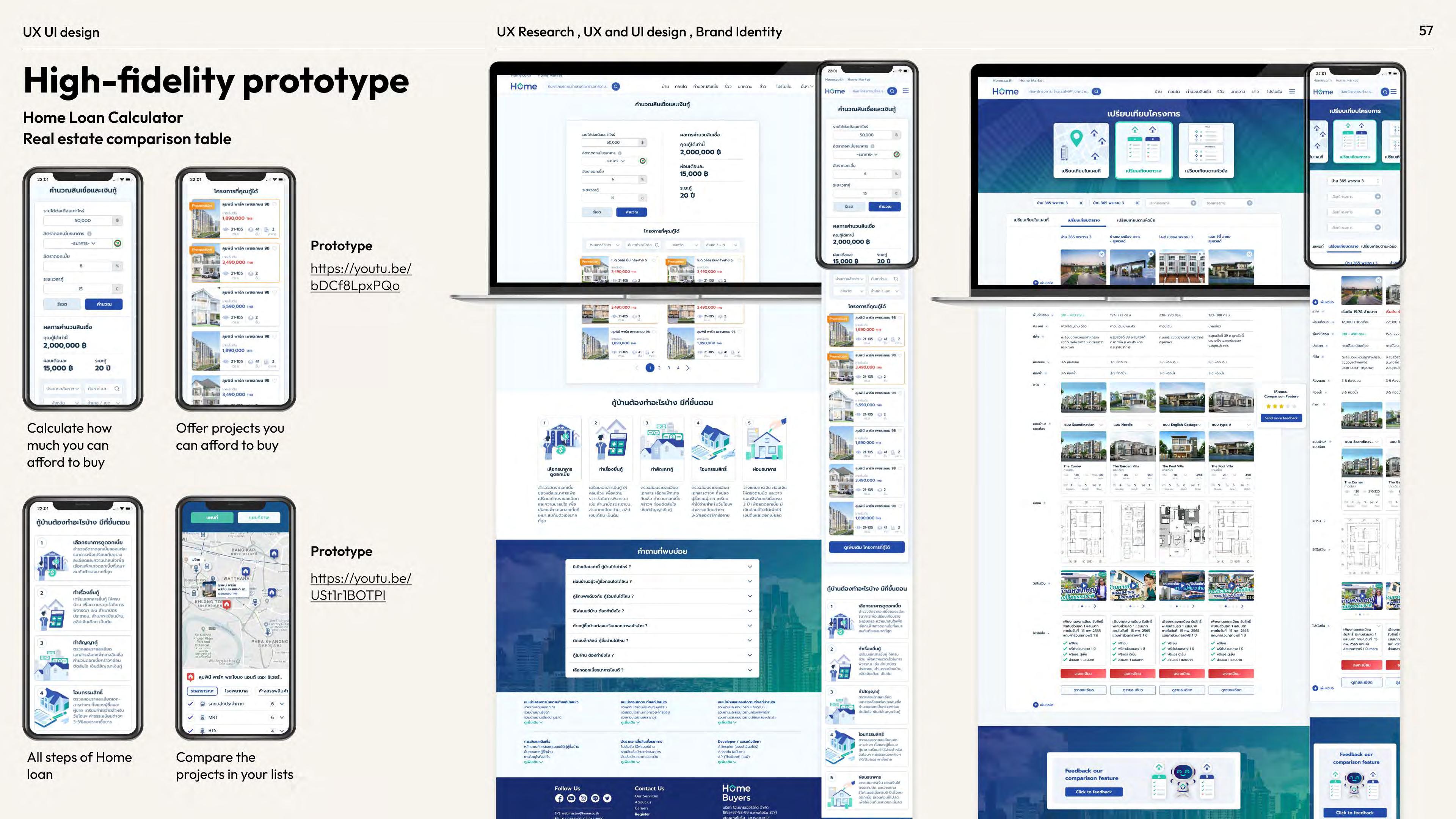This screenshot has width=1456, height=819.
Task: Expand the first FAQ question chevron
Action: pyautogui.click(x=750, y=566)
